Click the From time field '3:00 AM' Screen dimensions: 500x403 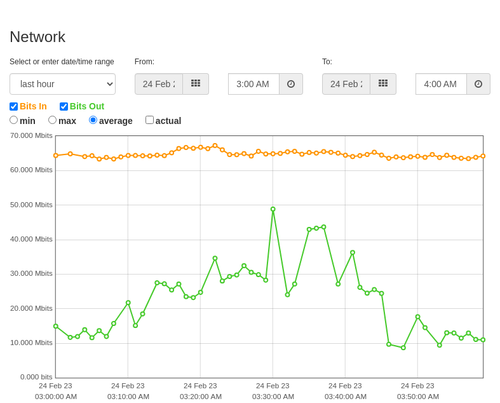coord(254,84)
